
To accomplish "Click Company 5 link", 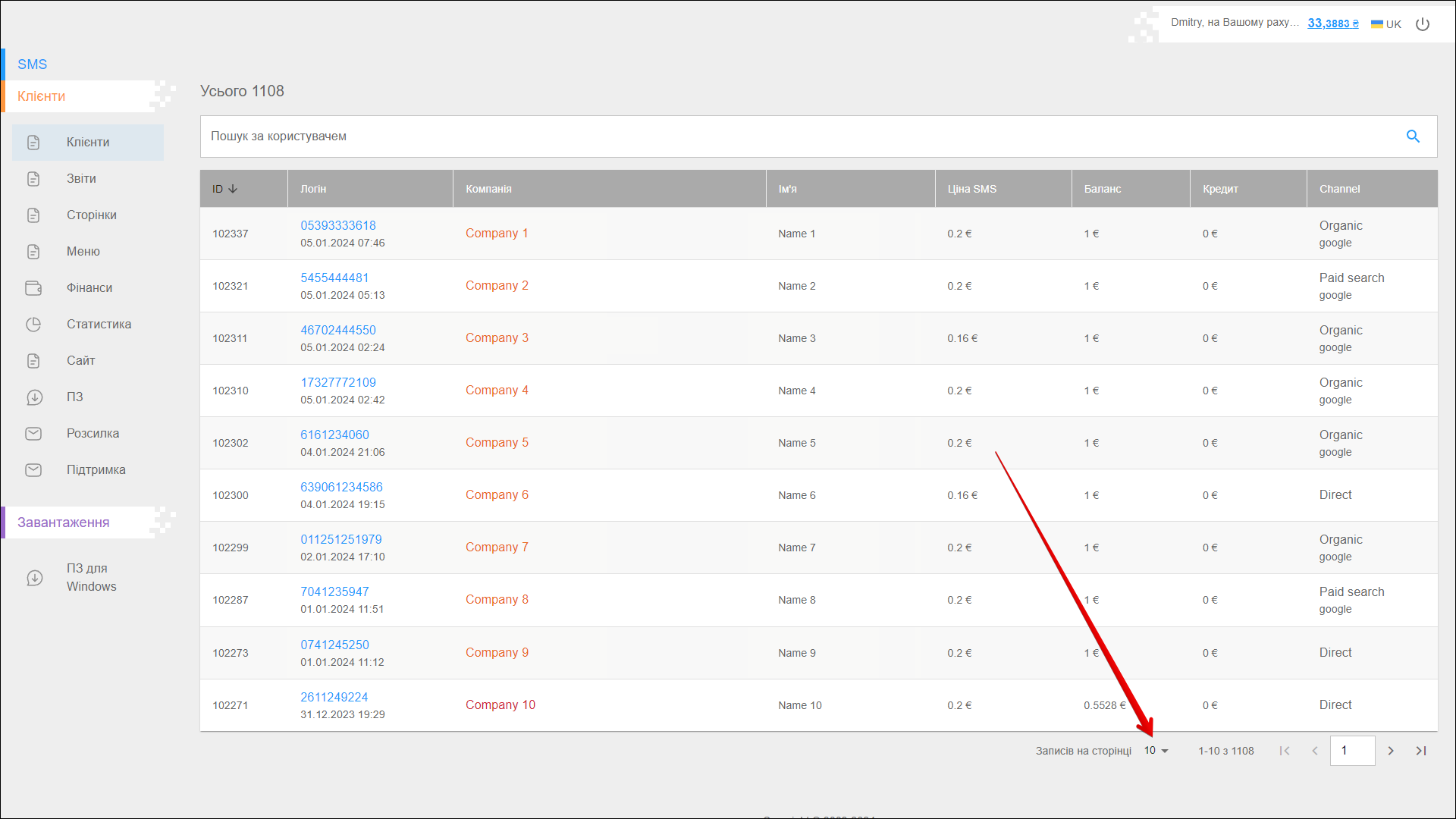I will pyautogui.click(x=497, y=443).
